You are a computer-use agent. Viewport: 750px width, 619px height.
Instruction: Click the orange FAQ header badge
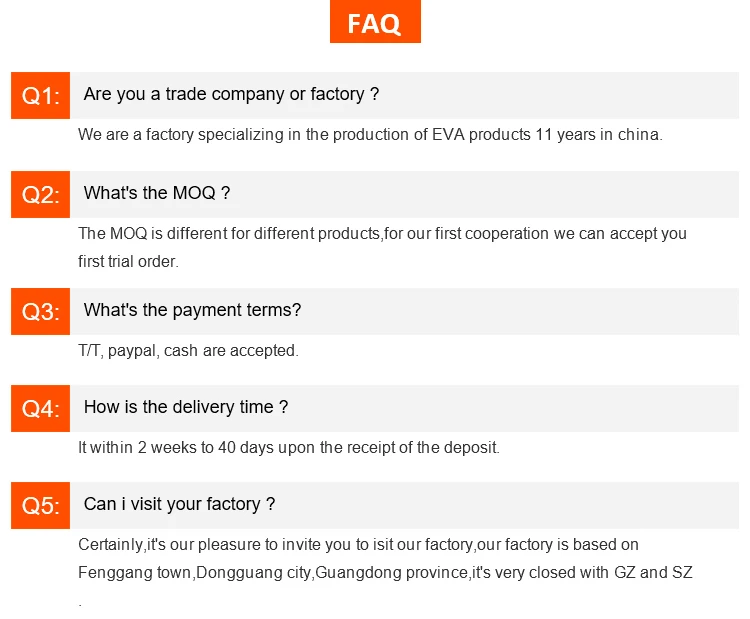375,24
